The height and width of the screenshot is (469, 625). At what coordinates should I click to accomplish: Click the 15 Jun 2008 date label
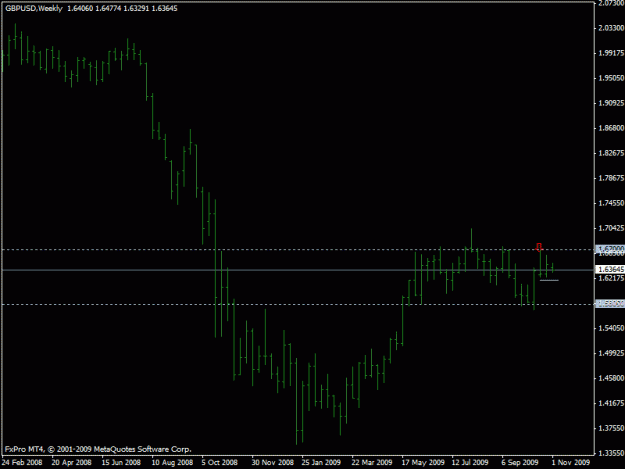[x=121, y=463]
